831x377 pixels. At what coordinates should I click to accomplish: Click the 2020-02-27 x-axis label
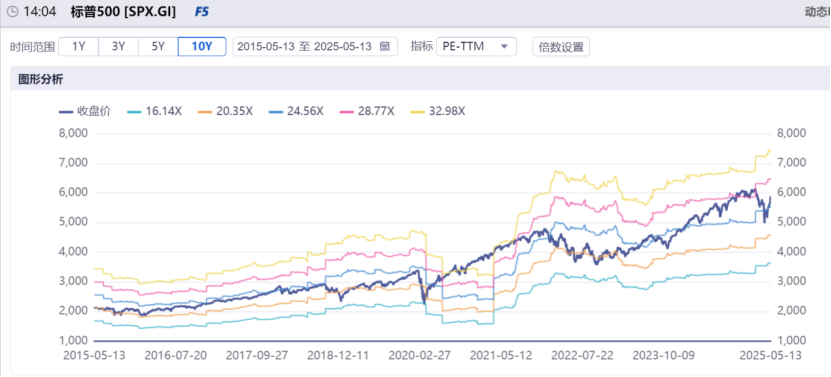pyautogui.click(x=420, y=355)
